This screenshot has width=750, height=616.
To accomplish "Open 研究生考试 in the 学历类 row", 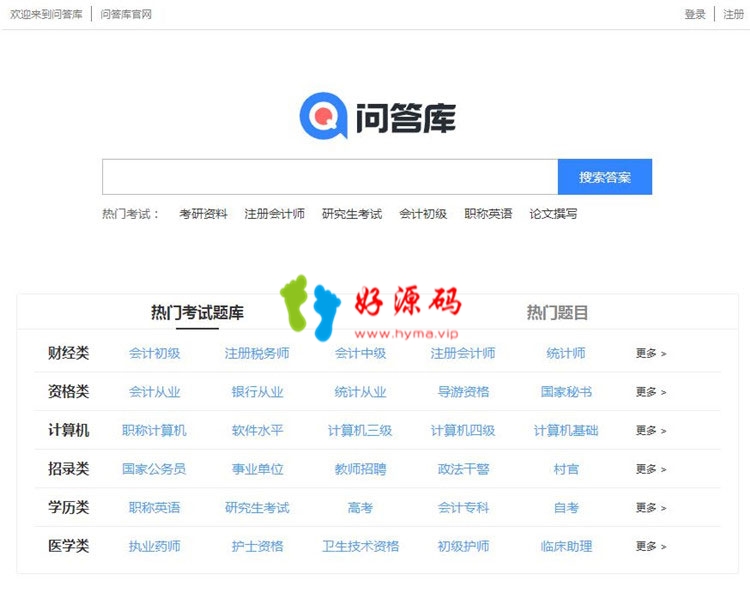I will point(257,507).
